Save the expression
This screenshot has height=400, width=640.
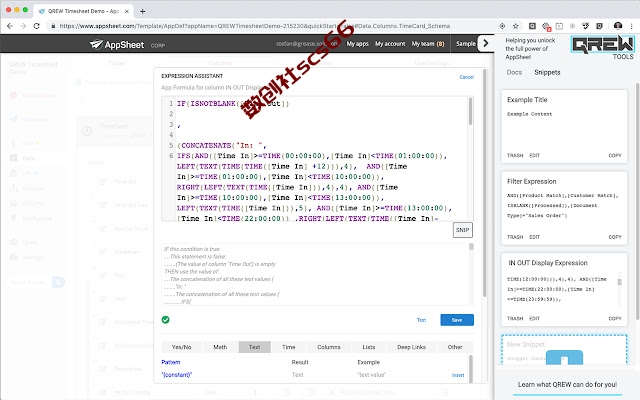point(457,320)
